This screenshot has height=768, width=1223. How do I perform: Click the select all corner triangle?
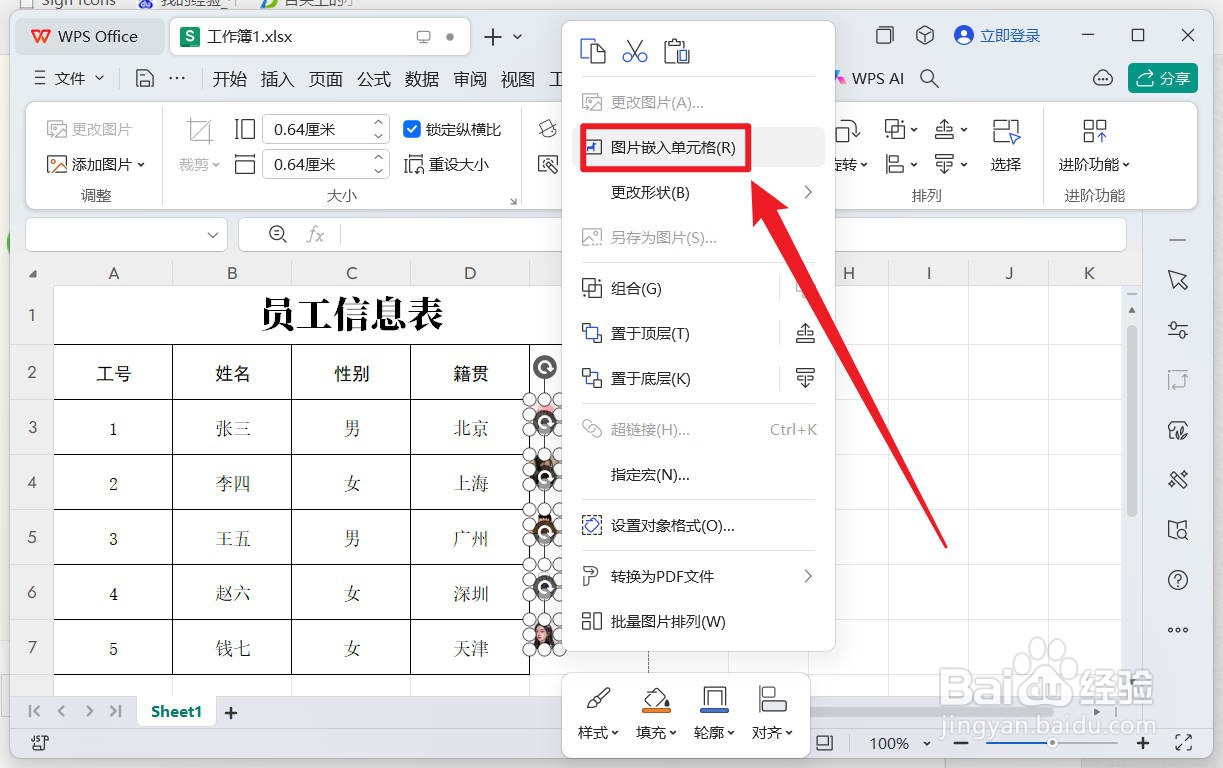click(33, 274)
